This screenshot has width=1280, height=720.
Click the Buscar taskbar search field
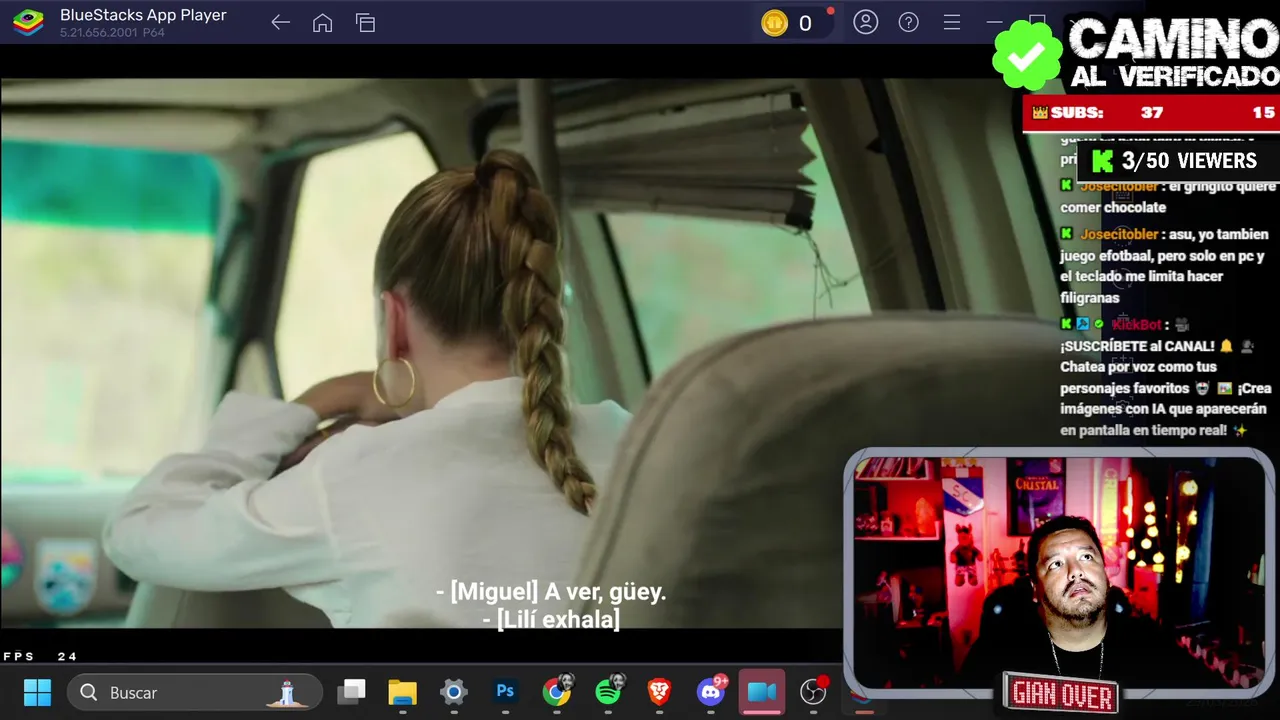(195, 692)
